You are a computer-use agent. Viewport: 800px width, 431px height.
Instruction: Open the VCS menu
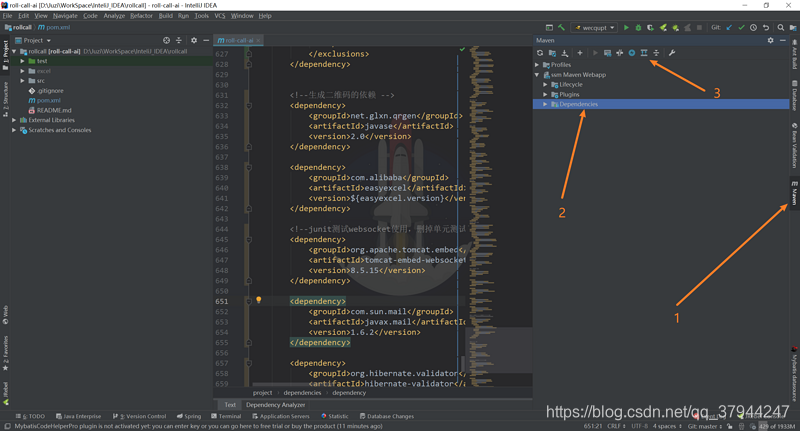[x=220, y=16]
